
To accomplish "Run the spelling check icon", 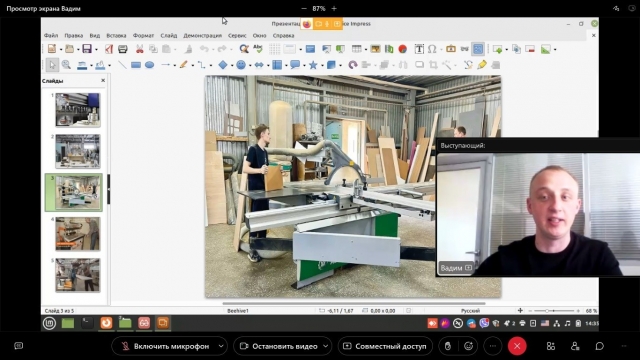I will pyautogui.click(x=258, y=49).
